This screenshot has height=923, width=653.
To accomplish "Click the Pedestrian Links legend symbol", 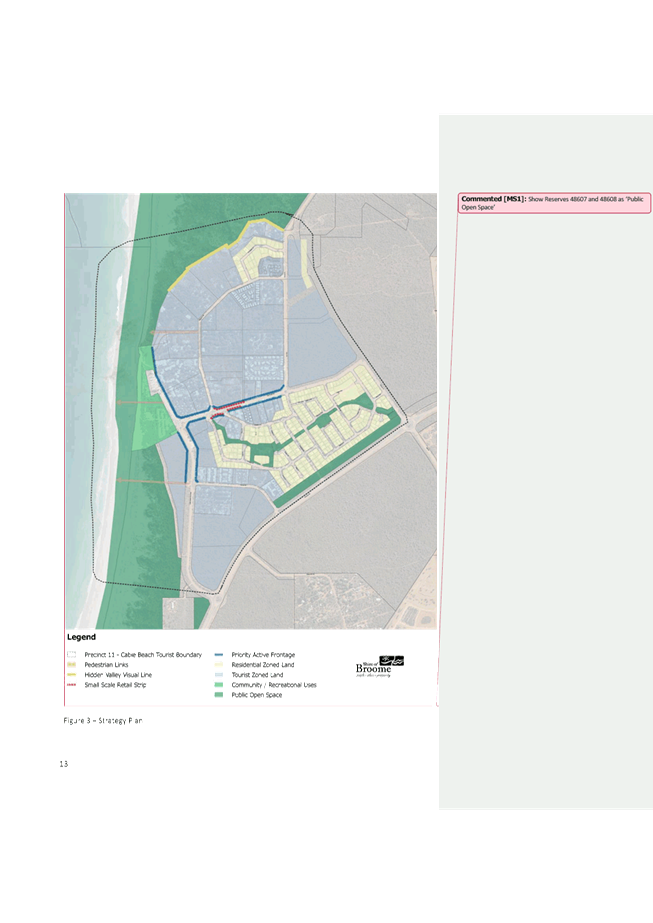I will pyautogui.click(x=71, y=665).
